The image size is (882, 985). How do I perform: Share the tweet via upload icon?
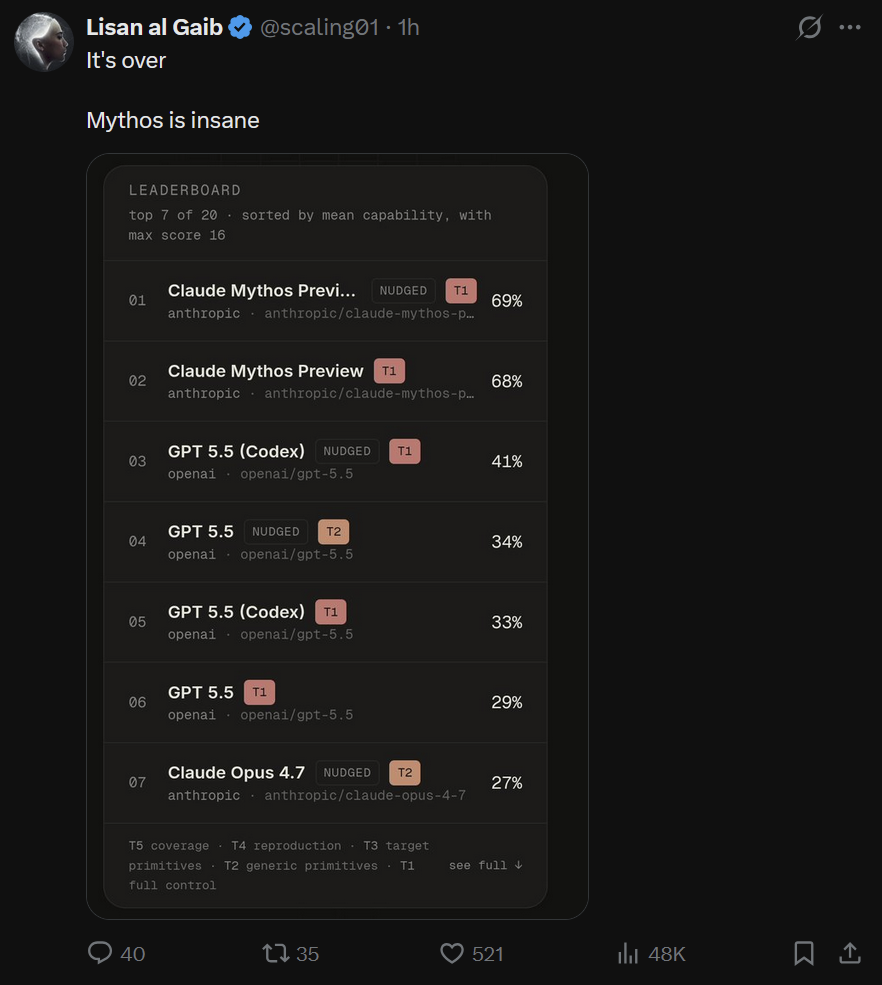point(850,953)
